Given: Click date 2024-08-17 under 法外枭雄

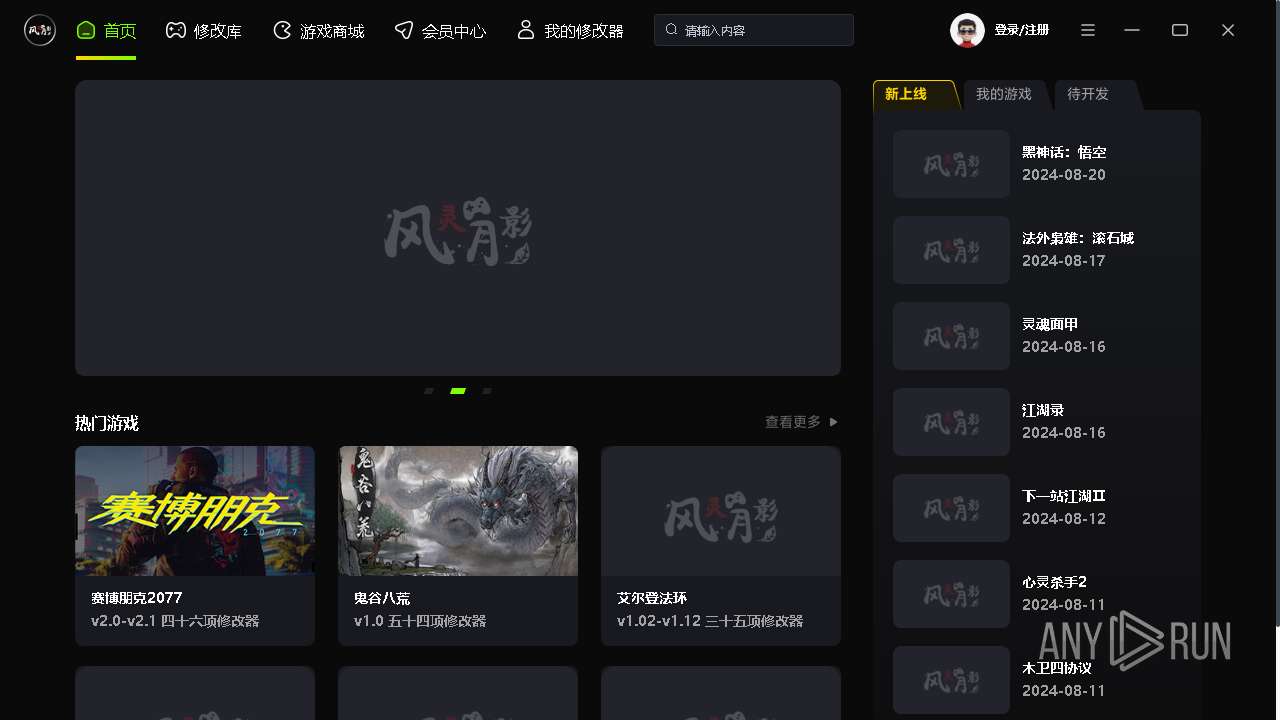Looking at the screenshot, I should click(1064, 261).
